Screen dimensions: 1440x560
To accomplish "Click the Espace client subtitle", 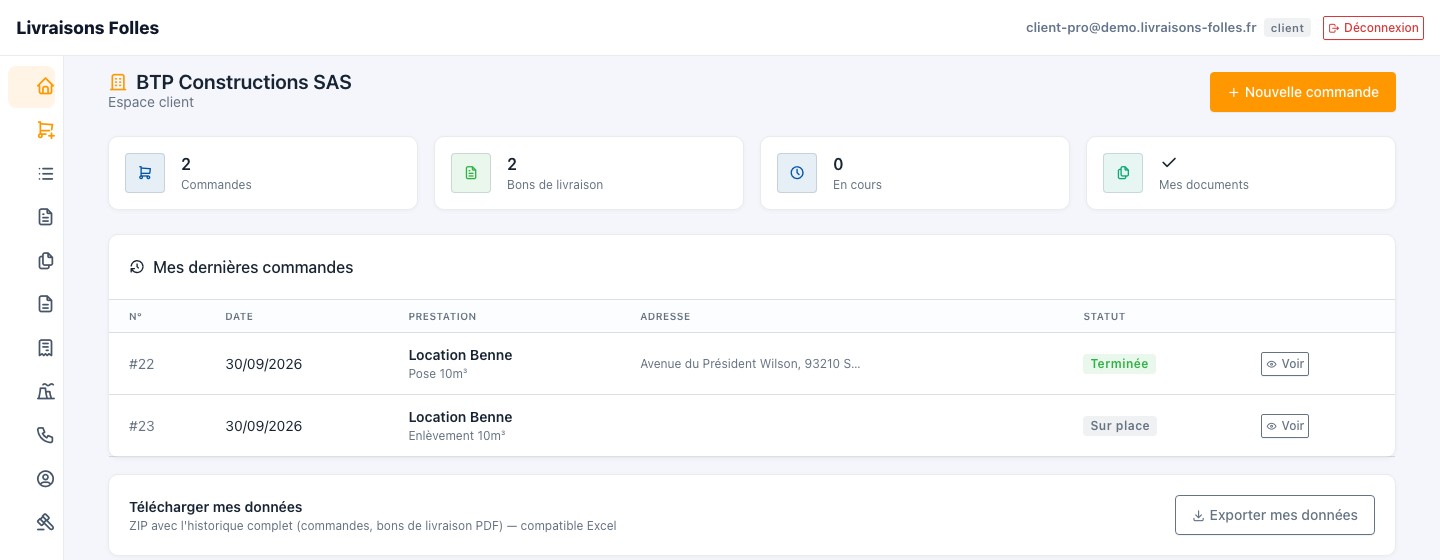I will click(x=151, y=102).
